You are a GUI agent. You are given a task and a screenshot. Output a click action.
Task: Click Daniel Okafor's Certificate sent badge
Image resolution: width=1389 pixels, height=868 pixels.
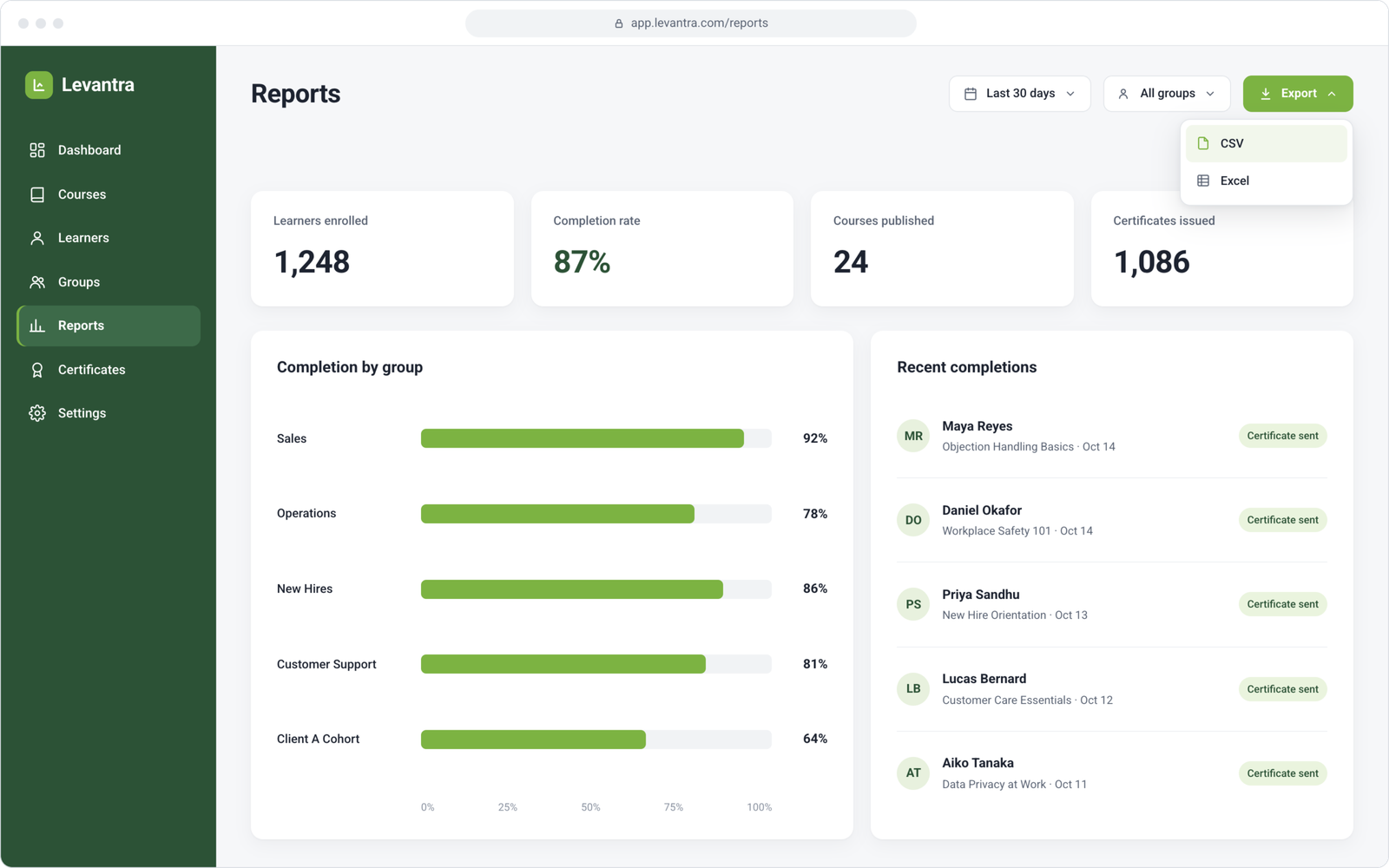tap(1282, 520)
